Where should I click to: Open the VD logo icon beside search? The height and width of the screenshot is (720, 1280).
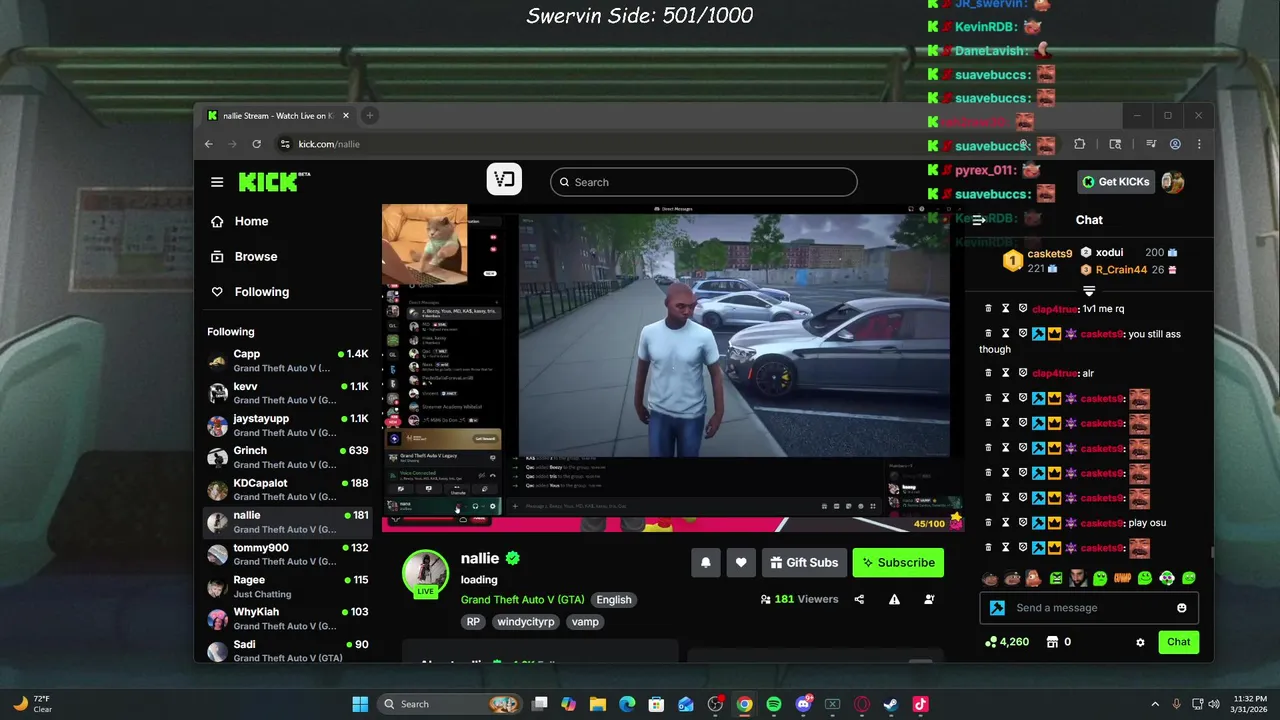[504, 179]
